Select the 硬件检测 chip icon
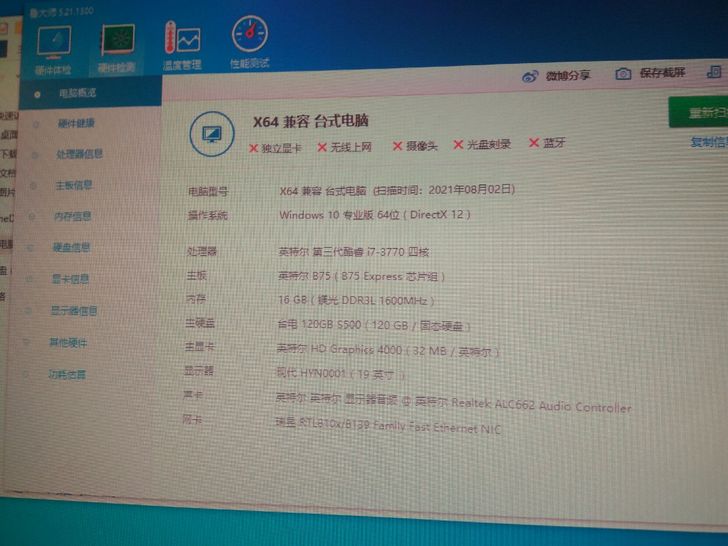The image size is (728, 546). (x=118, y=41)
